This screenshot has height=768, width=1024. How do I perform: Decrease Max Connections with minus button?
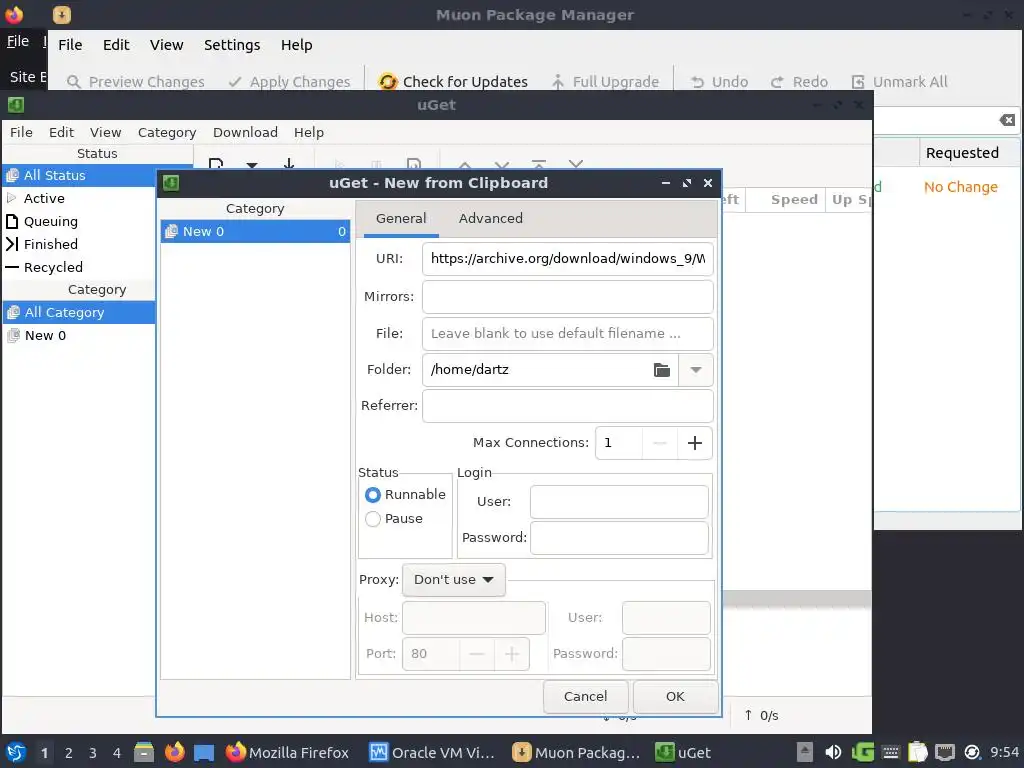point(660,443)
